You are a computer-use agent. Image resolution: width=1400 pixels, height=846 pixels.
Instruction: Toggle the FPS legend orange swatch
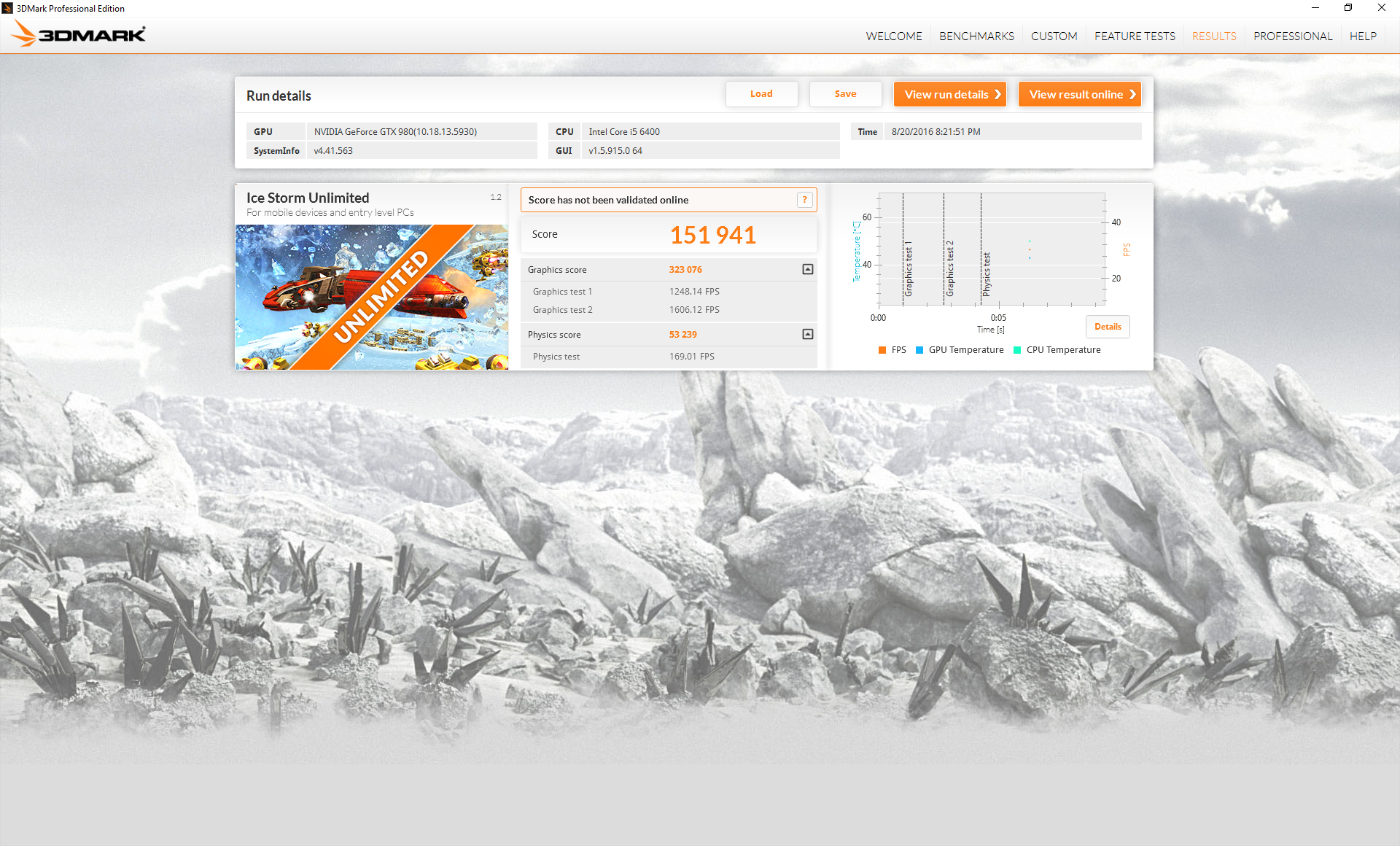click(x=882, y=350)
